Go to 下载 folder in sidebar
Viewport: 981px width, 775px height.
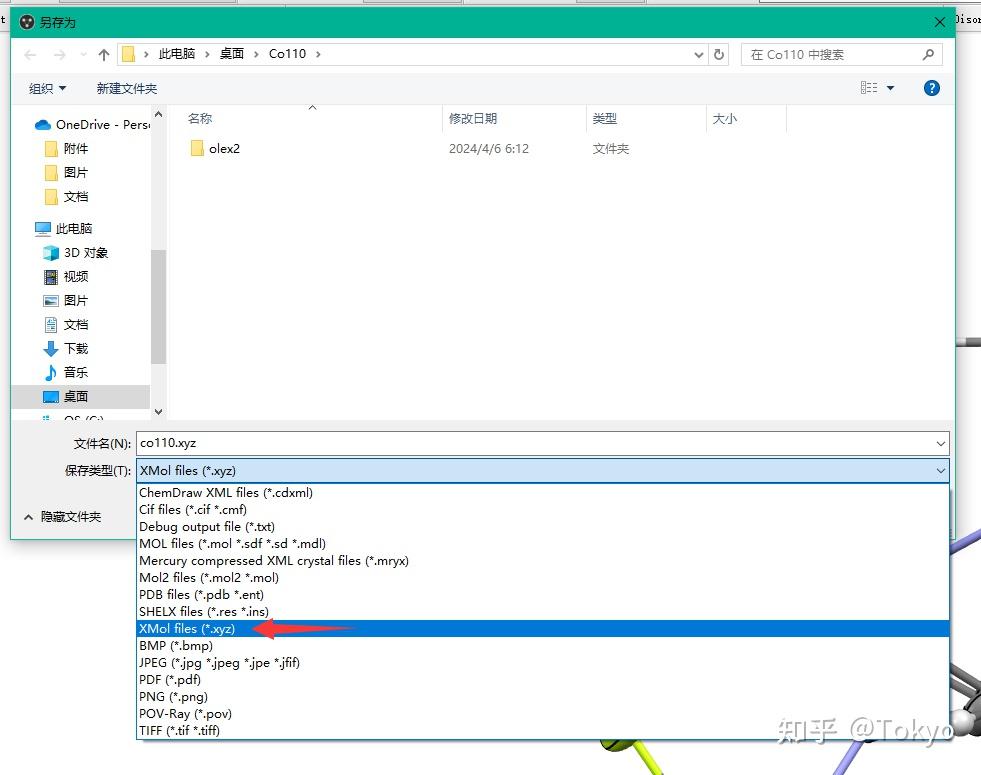(x=66, y=348)
